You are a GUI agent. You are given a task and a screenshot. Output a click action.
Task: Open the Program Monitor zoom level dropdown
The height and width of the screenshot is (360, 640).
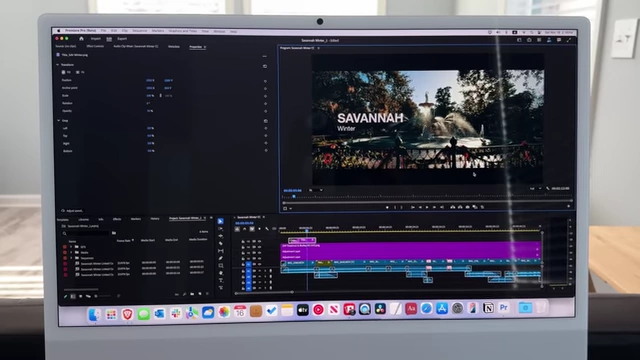[x=316, y=190]
